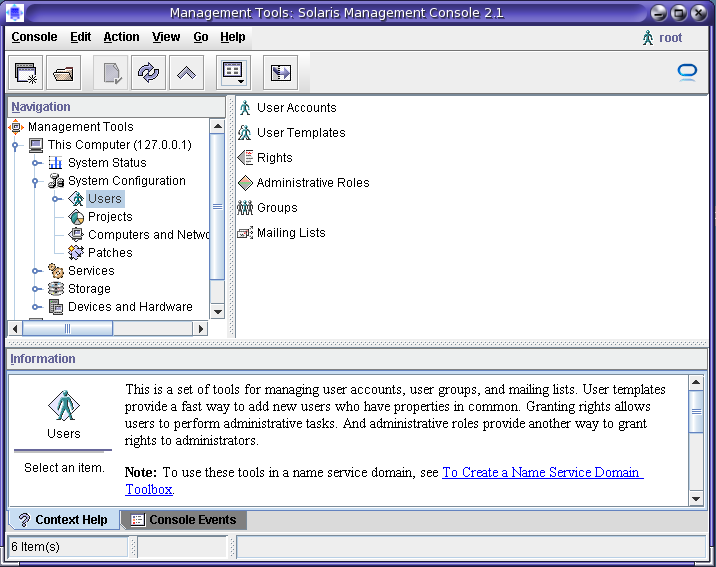The image size is (716, 567).
Task: Click the Mailing Lists icon
Action: point(245,233)
